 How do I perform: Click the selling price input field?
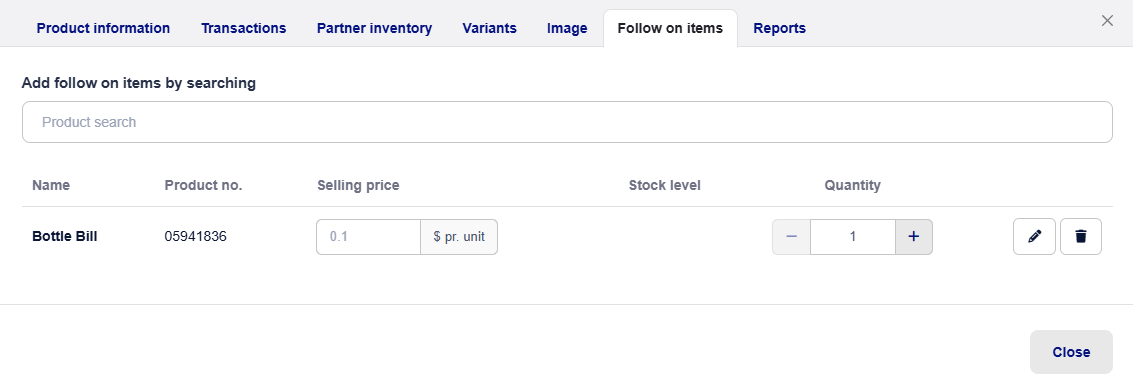point(369,237)
